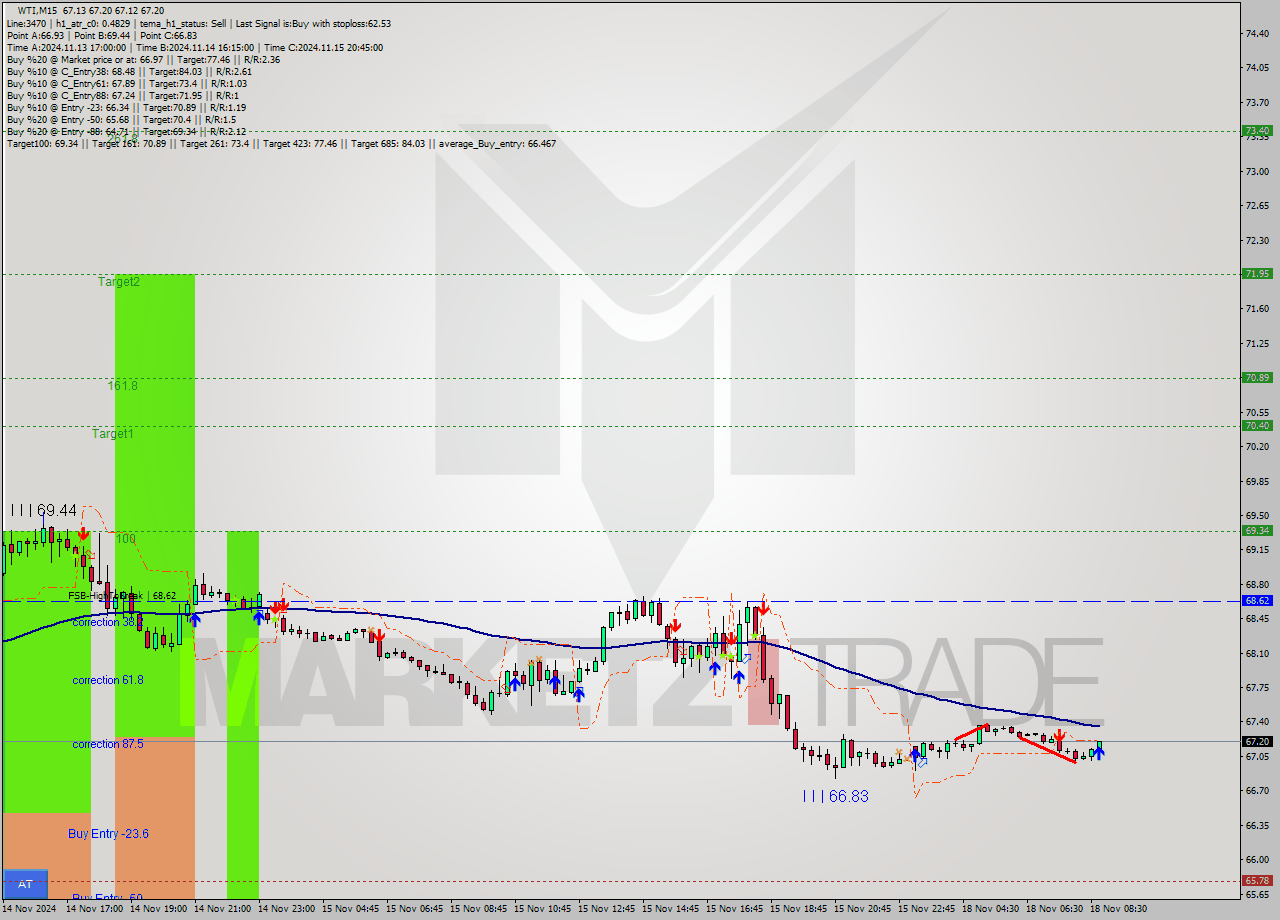Click the Last Signal Buy with stoploss text
Screen dimensions: 1280x920
click(x=313, y=23)
